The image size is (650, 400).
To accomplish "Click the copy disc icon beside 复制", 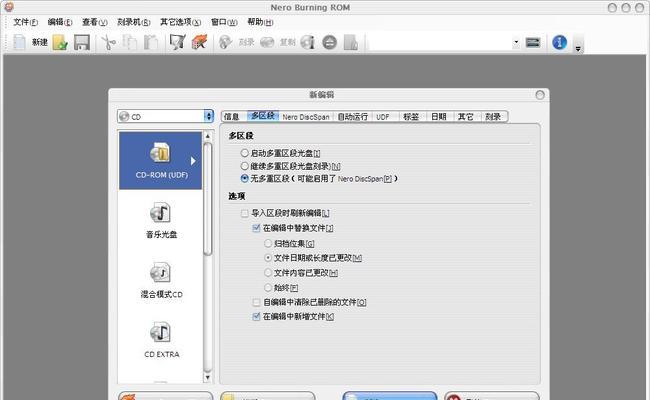I will click(x=267, y=42).
